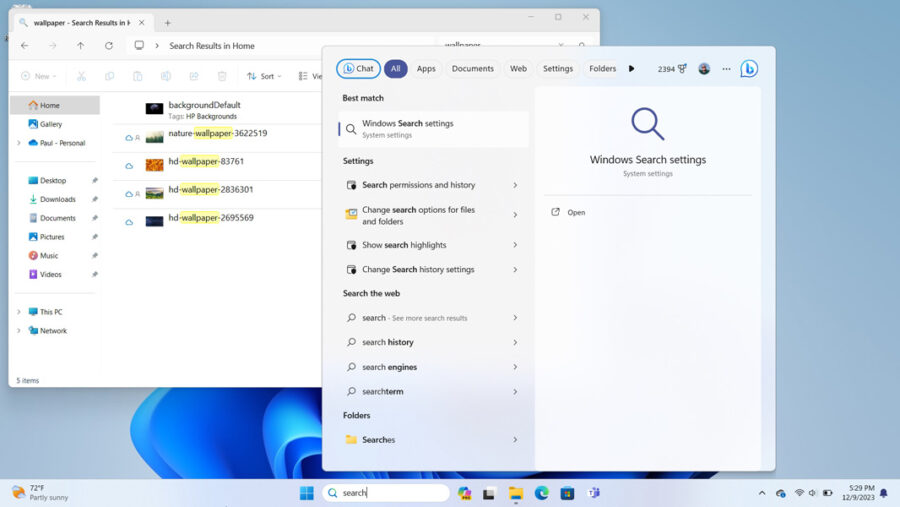Expand the Searches folder chevron
900x507 pixels.
[515, 440]
